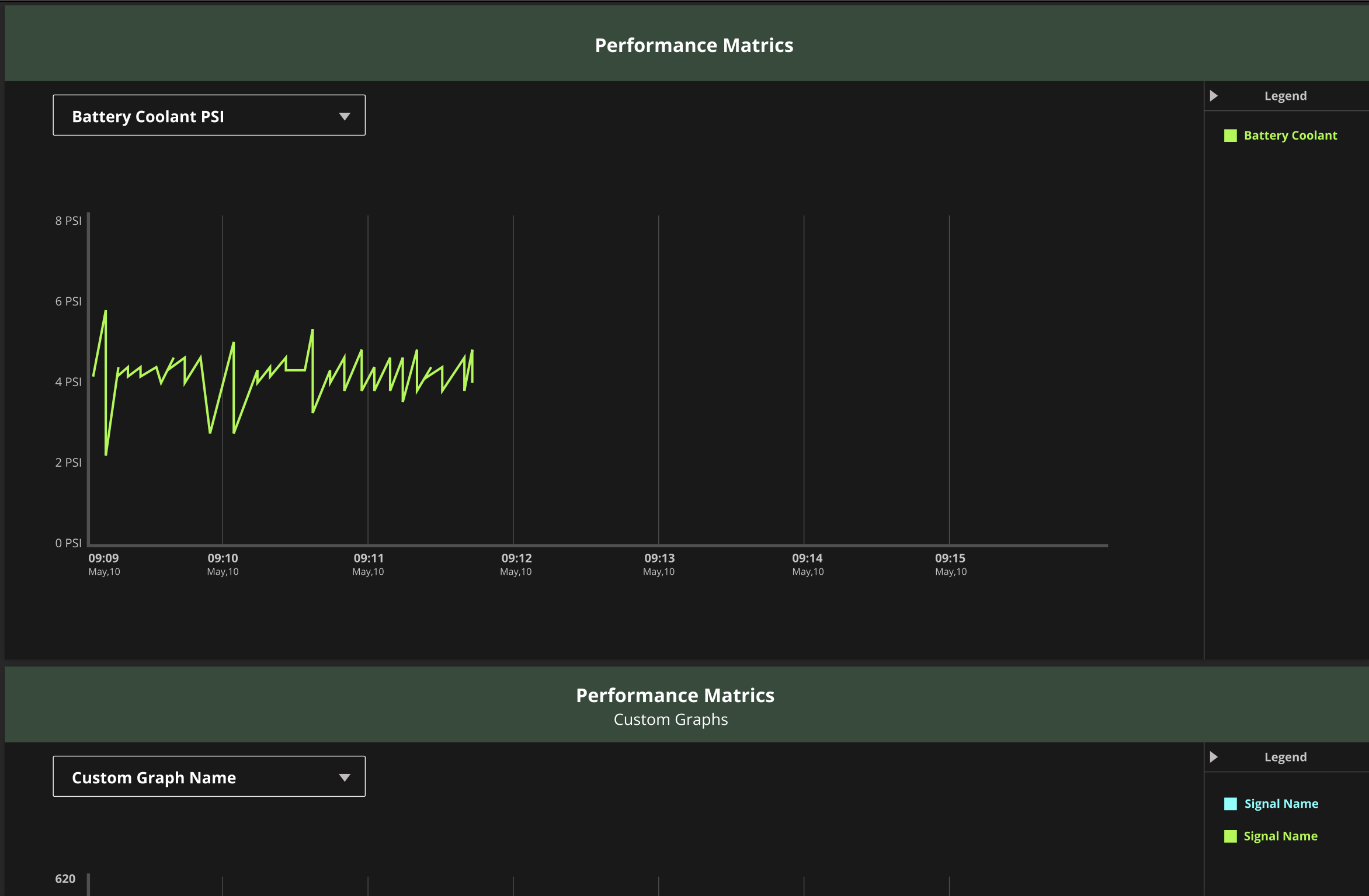Click the green Signal Name swatch
This screenshot has height=896, width=1369.
tap(1231, 836)
